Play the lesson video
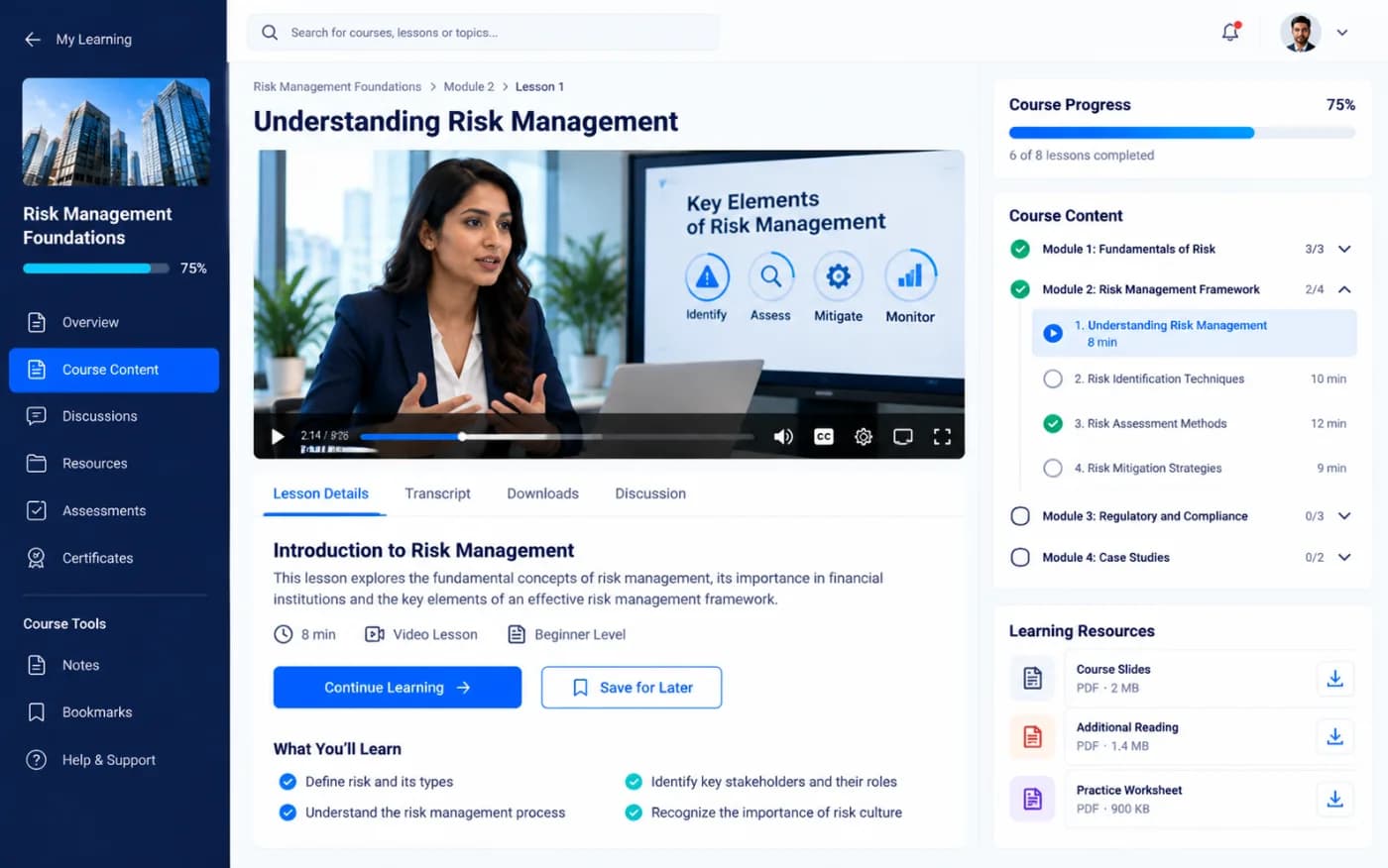 point(278,437)
